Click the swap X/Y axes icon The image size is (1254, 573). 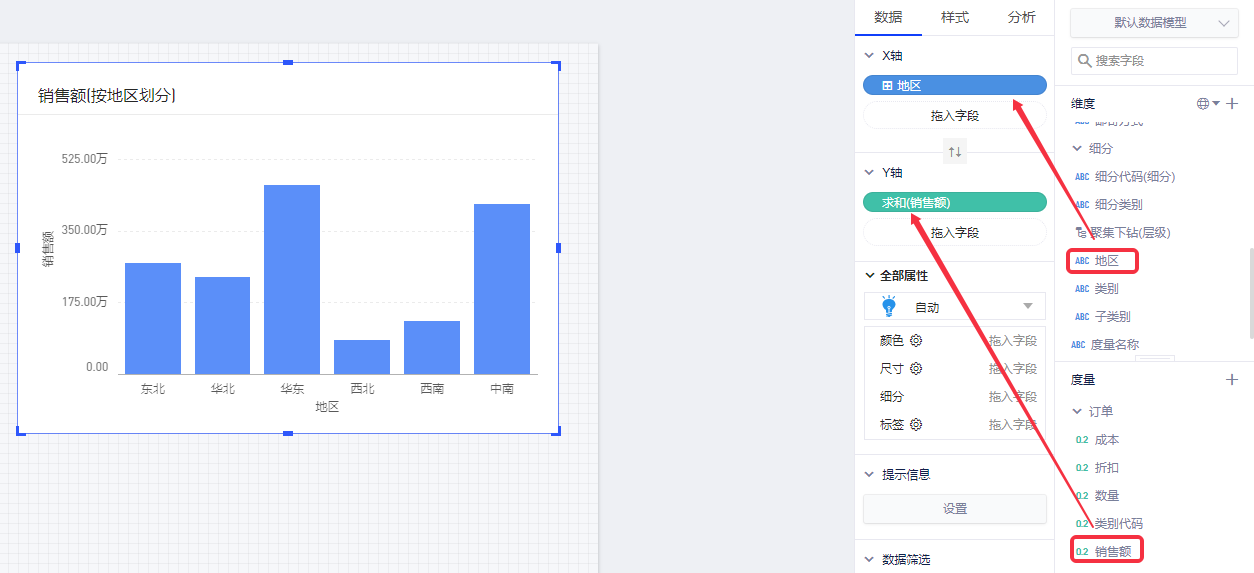click(955, 152)
